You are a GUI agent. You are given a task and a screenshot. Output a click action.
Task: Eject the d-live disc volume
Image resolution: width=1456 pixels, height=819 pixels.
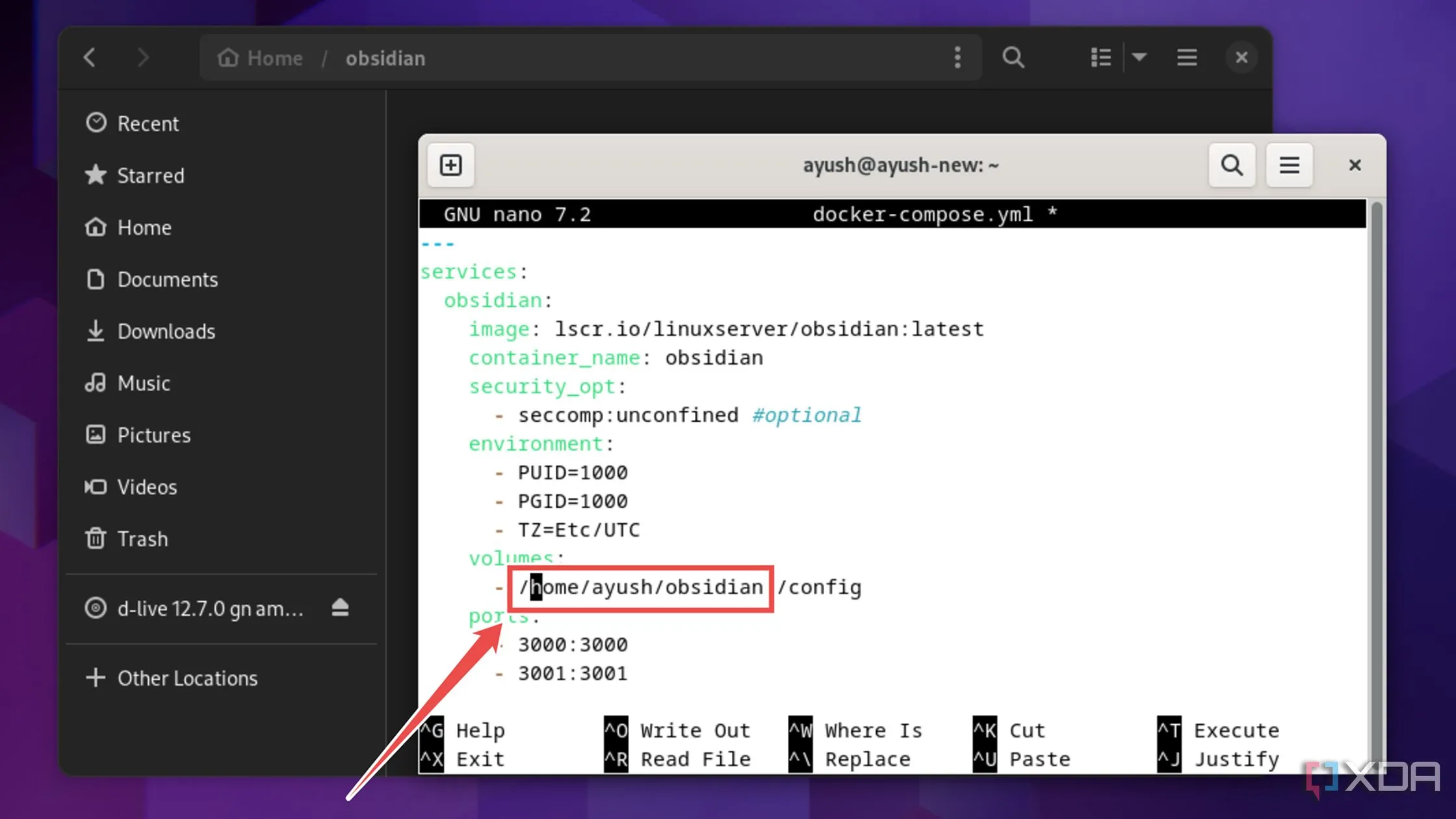tap(340, 608)
